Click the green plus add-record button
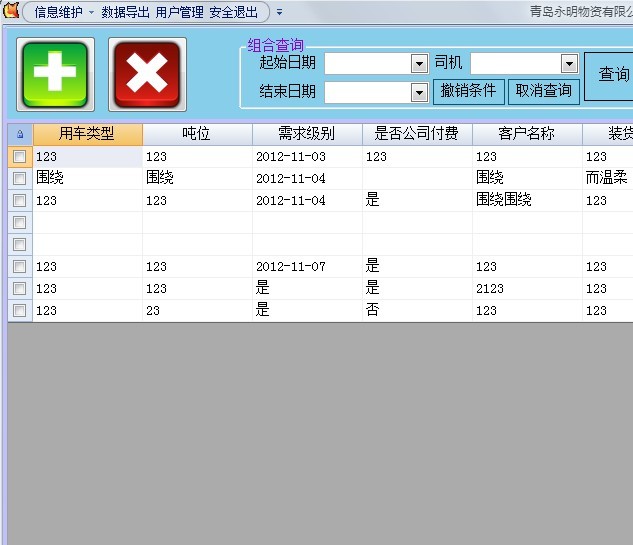Image resolution: width=633 pixels, height=545 pixels. (x=55, y=74)
